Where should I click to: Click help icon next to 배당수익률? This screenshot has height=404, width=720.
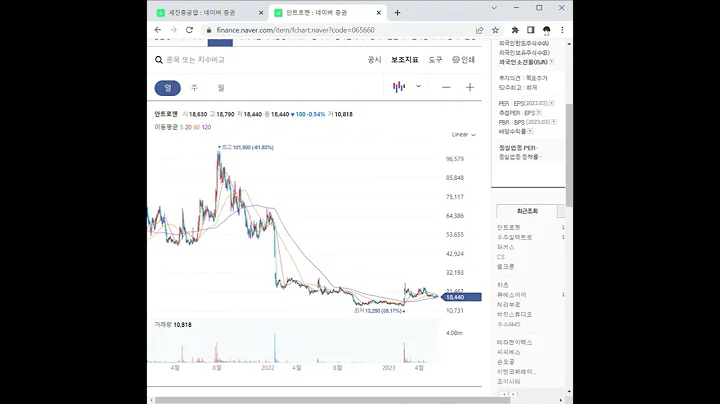[x=530, y=131]
